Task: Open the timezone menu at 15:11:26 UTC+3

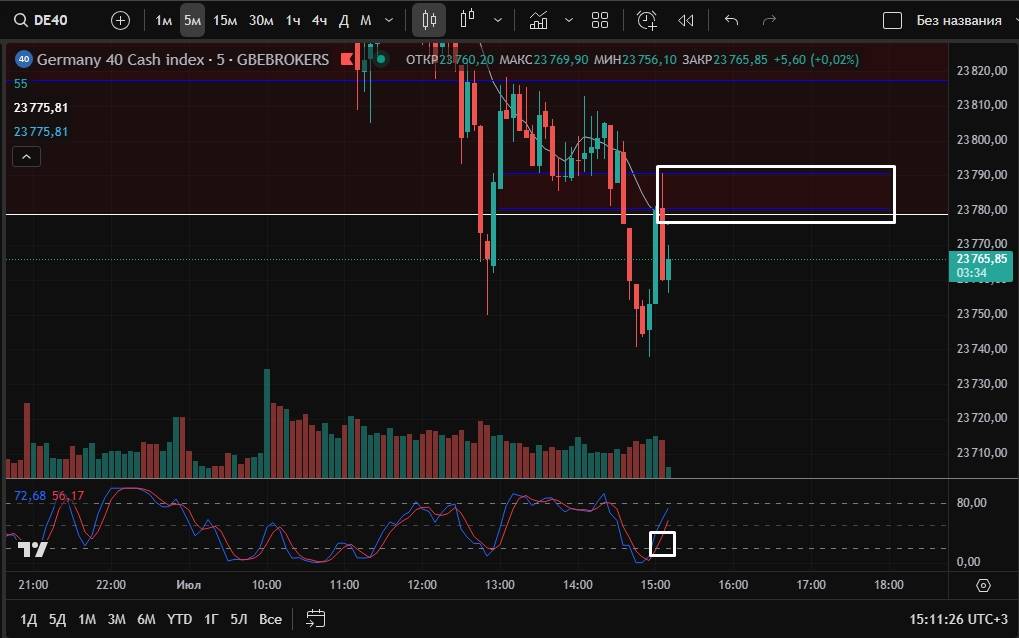Action: pyautogui.click(x=959, y=619)
